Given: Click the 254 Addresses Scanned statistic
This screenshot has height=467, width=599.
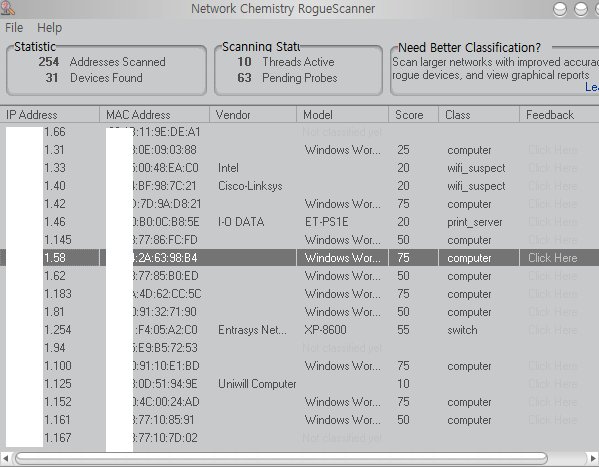Looking at the screenshot, I should click(102, 62).
